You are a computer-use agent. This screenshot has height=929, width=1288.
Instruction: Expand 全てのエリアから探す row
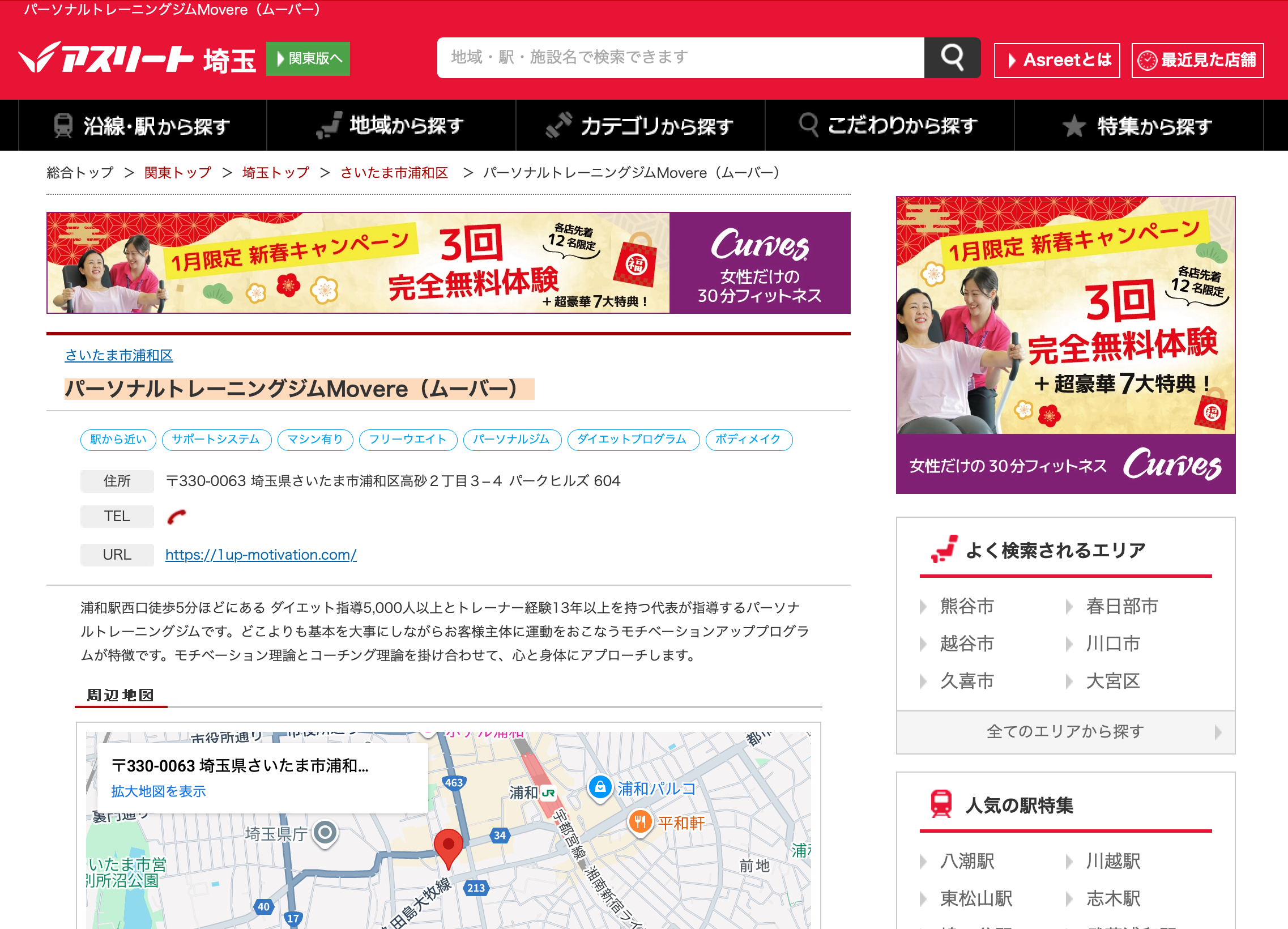(x=1065, y=731)
